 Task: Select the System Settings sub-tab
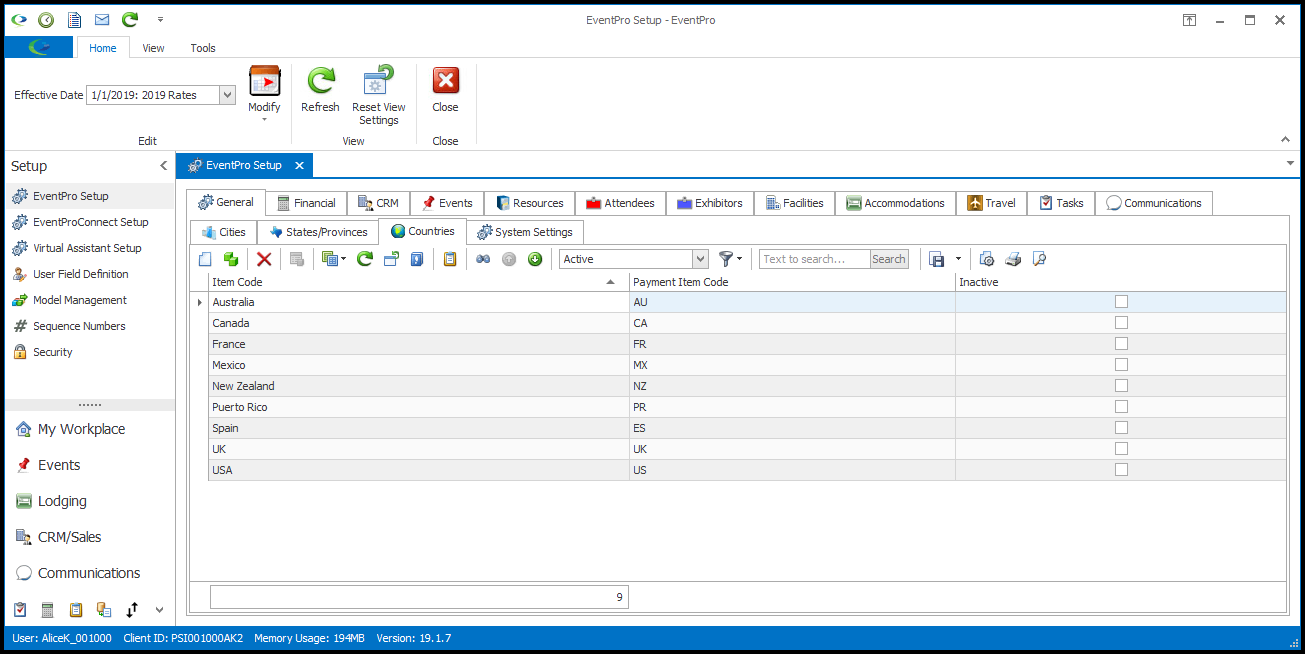pyautogui.click(x=525, y=232)
